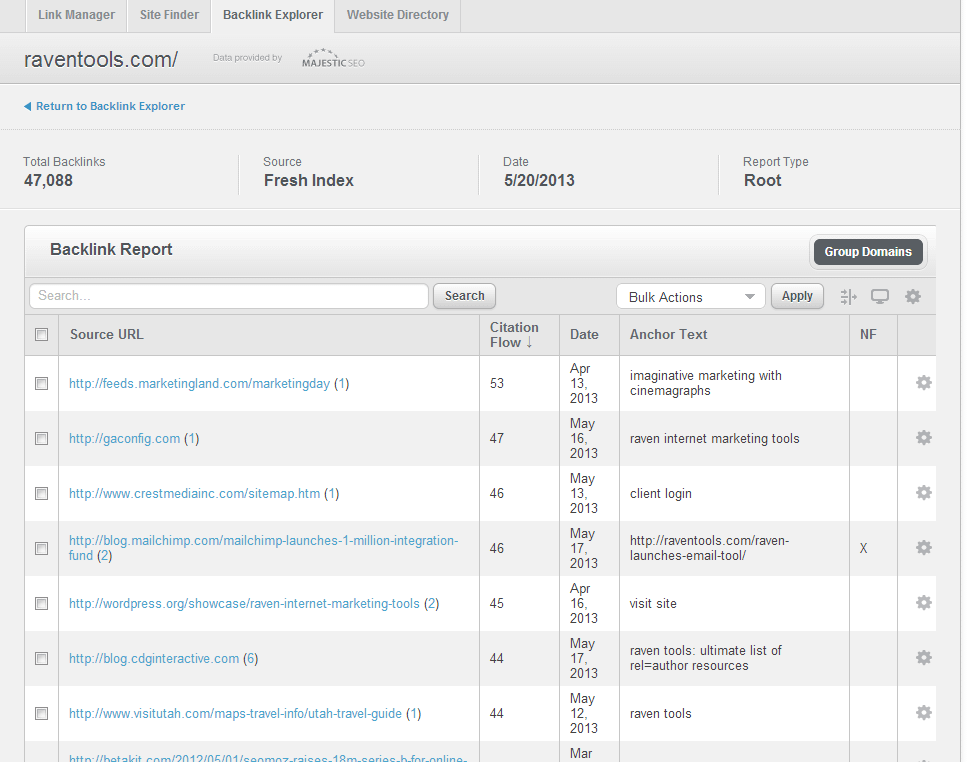Click the filter options icon in report toolbar
Screen dimensions: 967x762
(849, 297)
